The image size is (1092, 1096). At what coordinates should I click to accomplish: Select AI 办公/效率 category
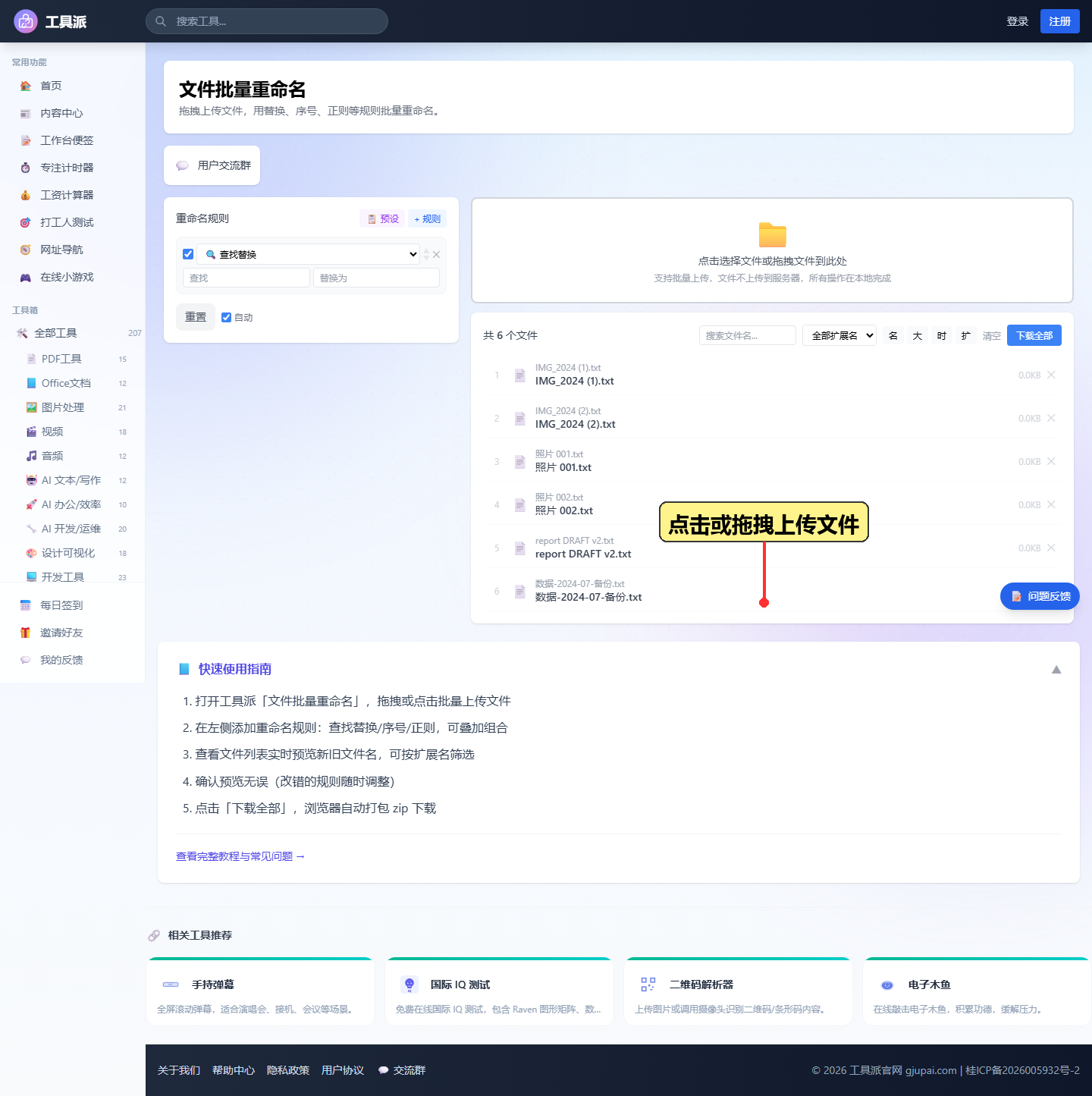click(76, 504)
